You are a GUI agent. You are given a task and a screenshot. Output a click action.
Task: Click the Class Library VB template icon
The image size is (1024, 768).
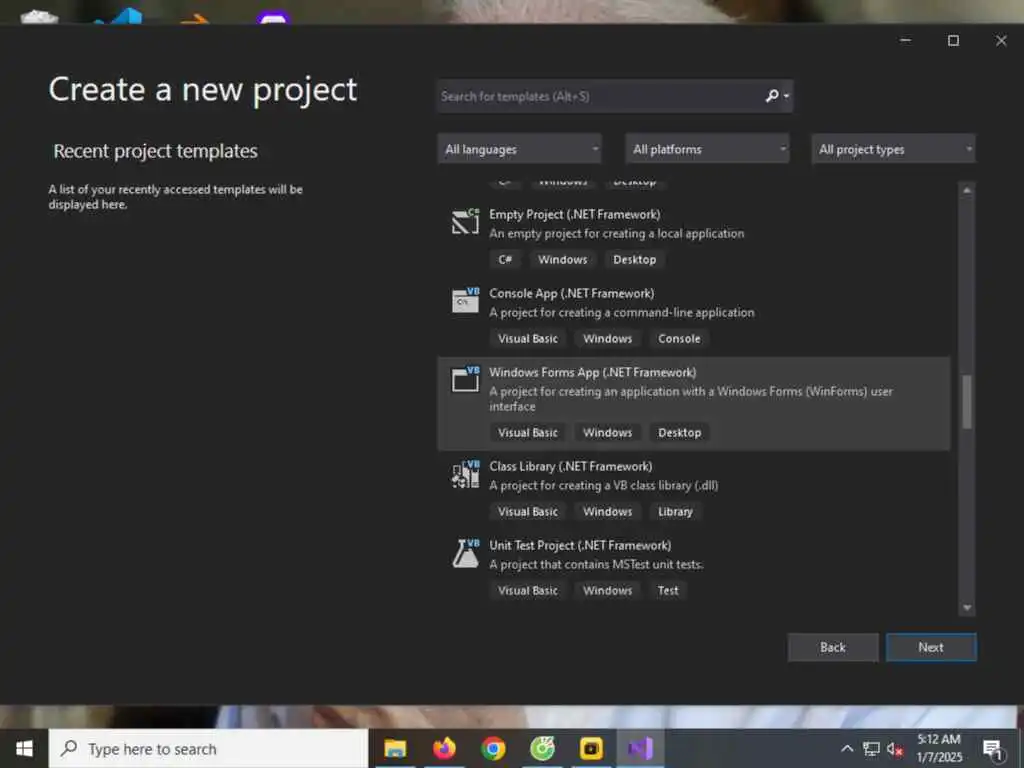(x=465, y=474)
